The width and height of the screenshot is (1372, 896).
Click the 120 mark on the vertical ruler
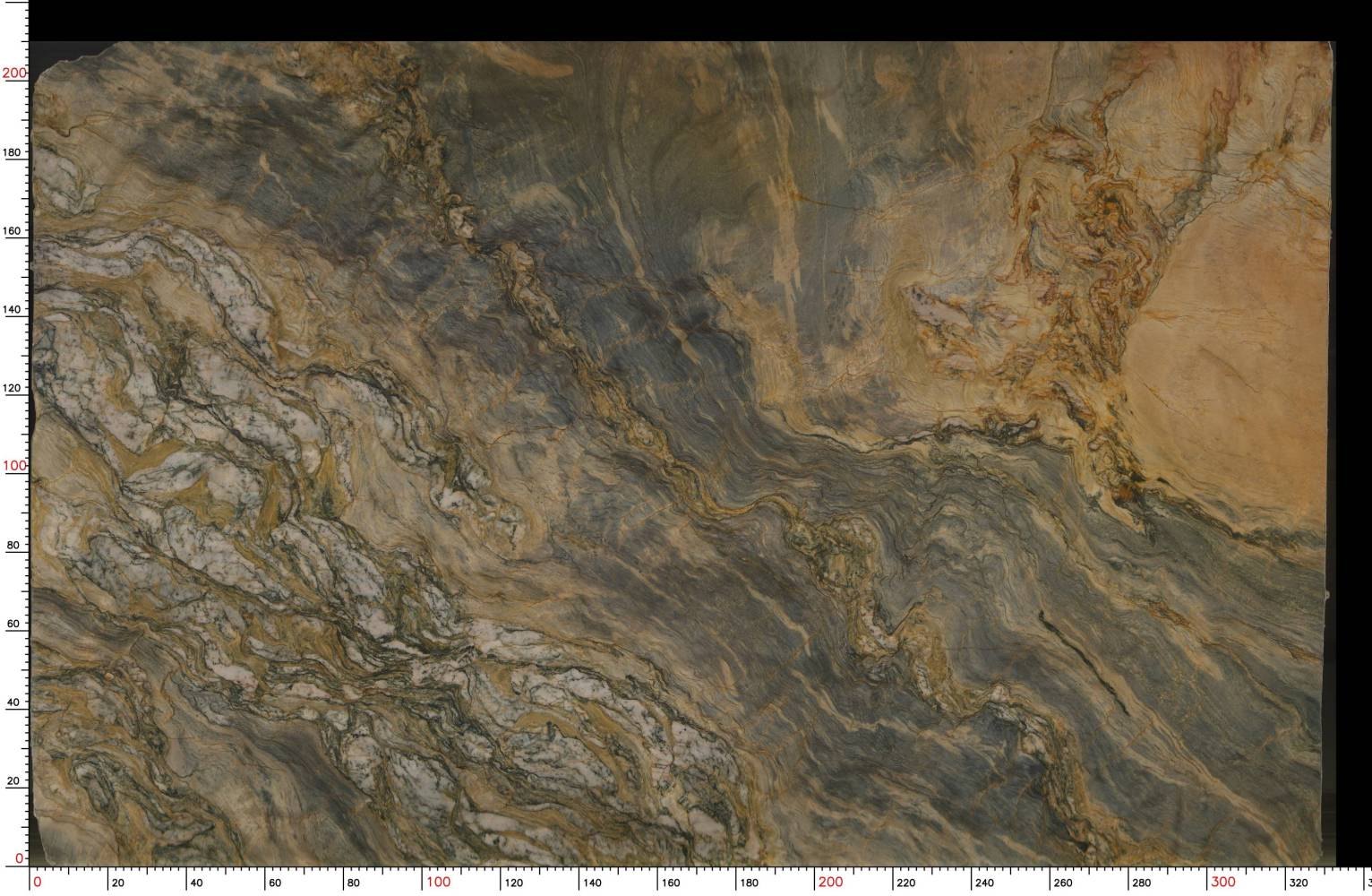(x=12, y=388)
